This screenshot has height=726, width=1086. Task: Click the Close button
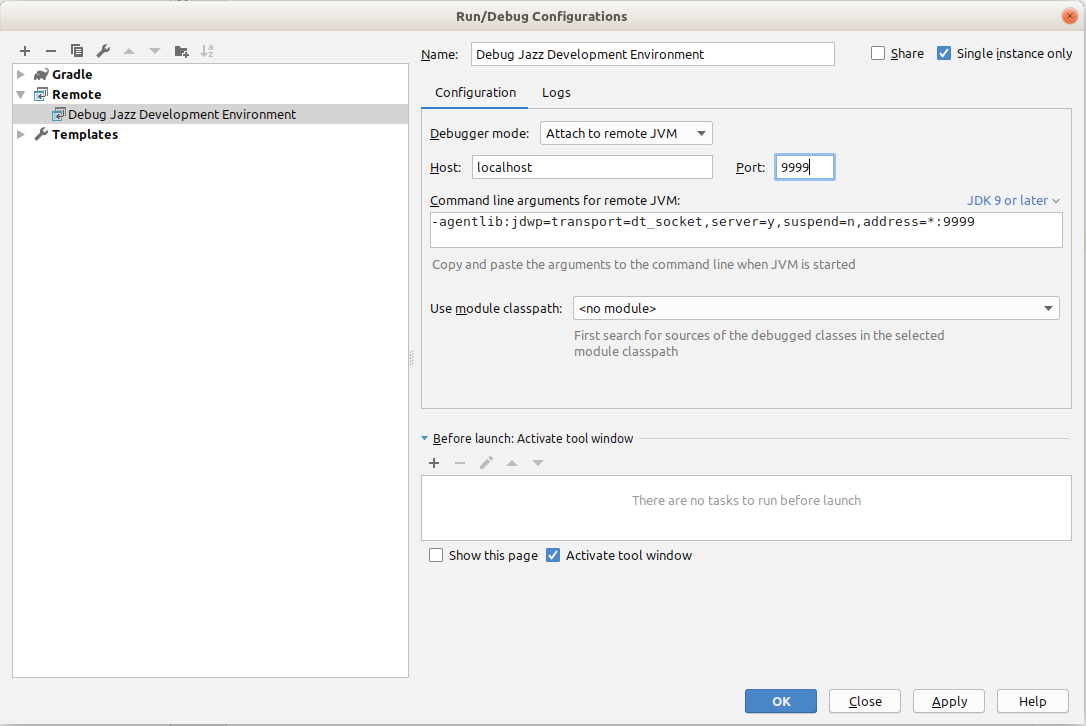pos(865,701)
